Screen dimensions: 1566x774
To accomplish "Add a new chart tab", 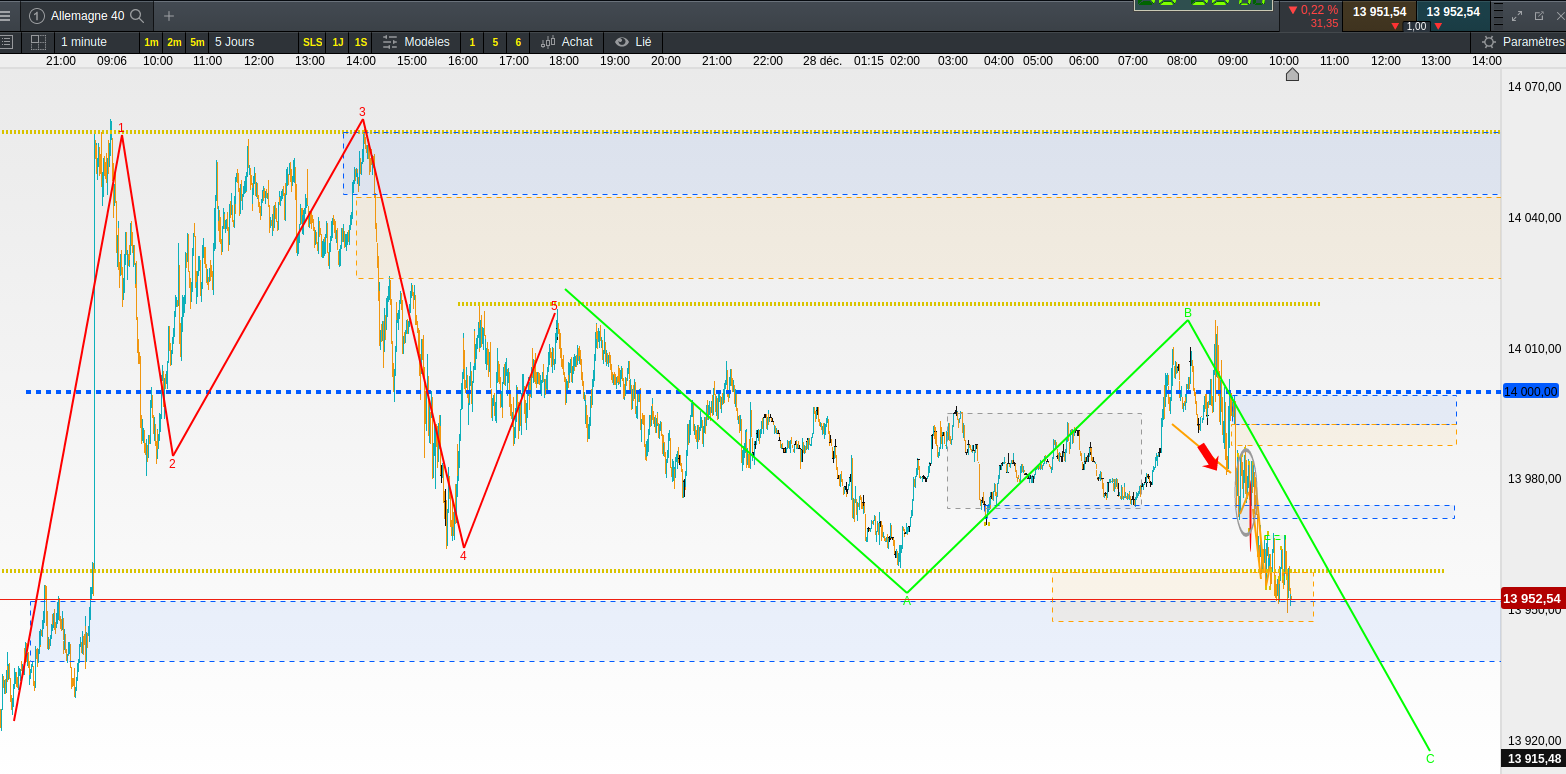I will point(168,16).
